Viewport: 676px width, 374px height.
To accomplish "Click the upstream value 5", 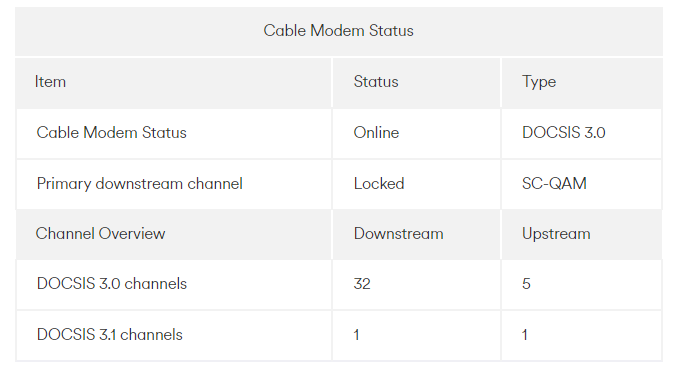I will [526, 284].
